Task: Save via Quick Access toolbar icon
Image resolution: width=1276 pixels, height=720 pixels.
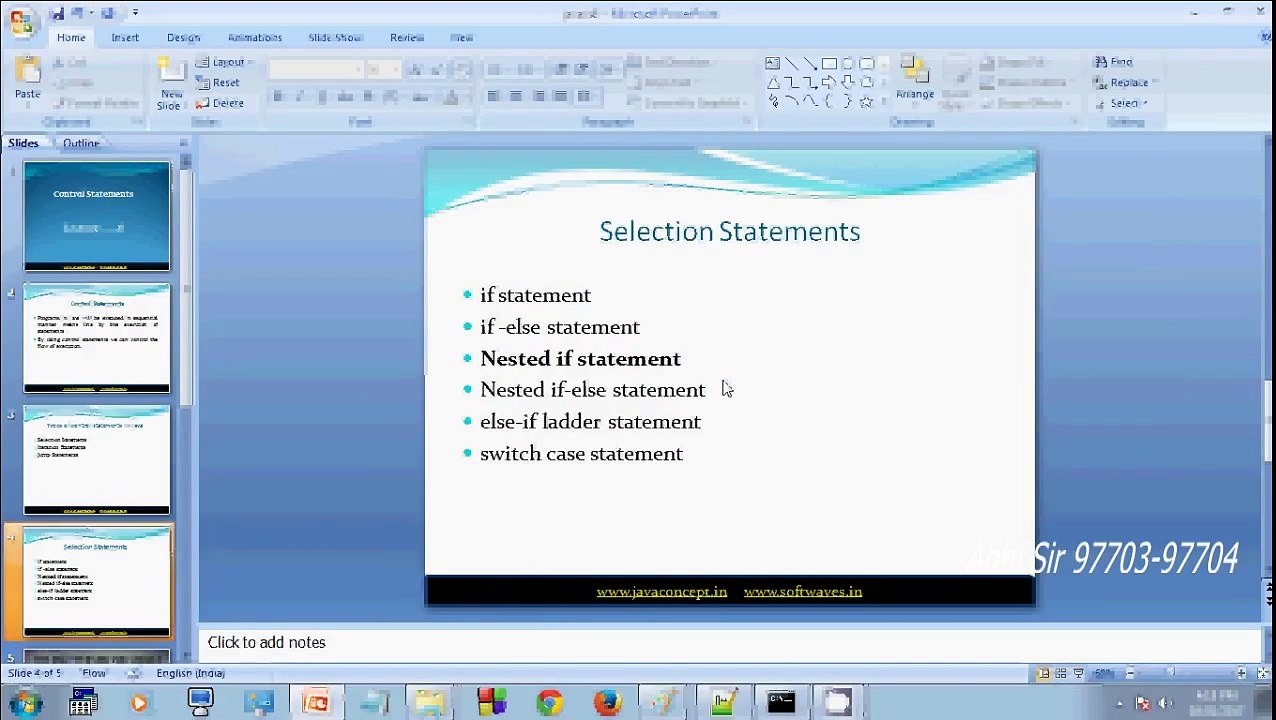Action: click(57, 13)
